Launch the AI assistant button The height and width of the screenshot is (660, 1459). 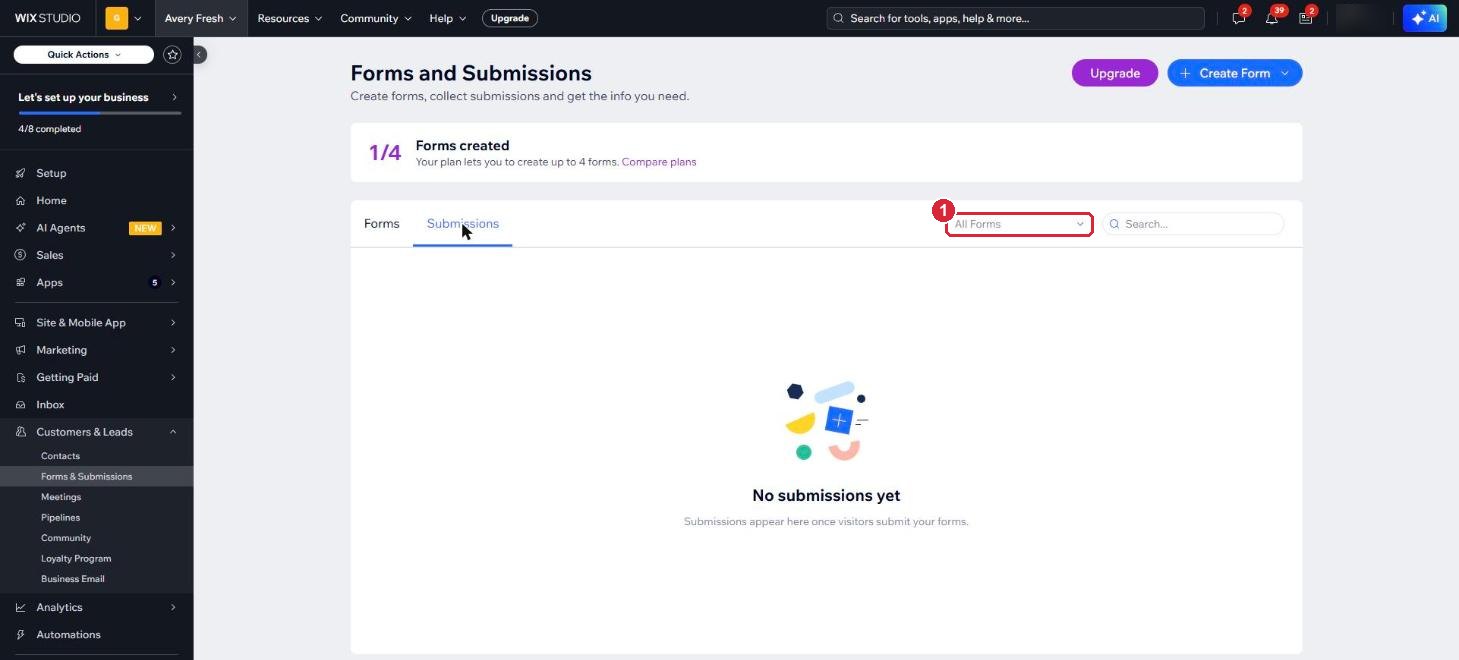pyautogui.click(x=1425, y=18)
